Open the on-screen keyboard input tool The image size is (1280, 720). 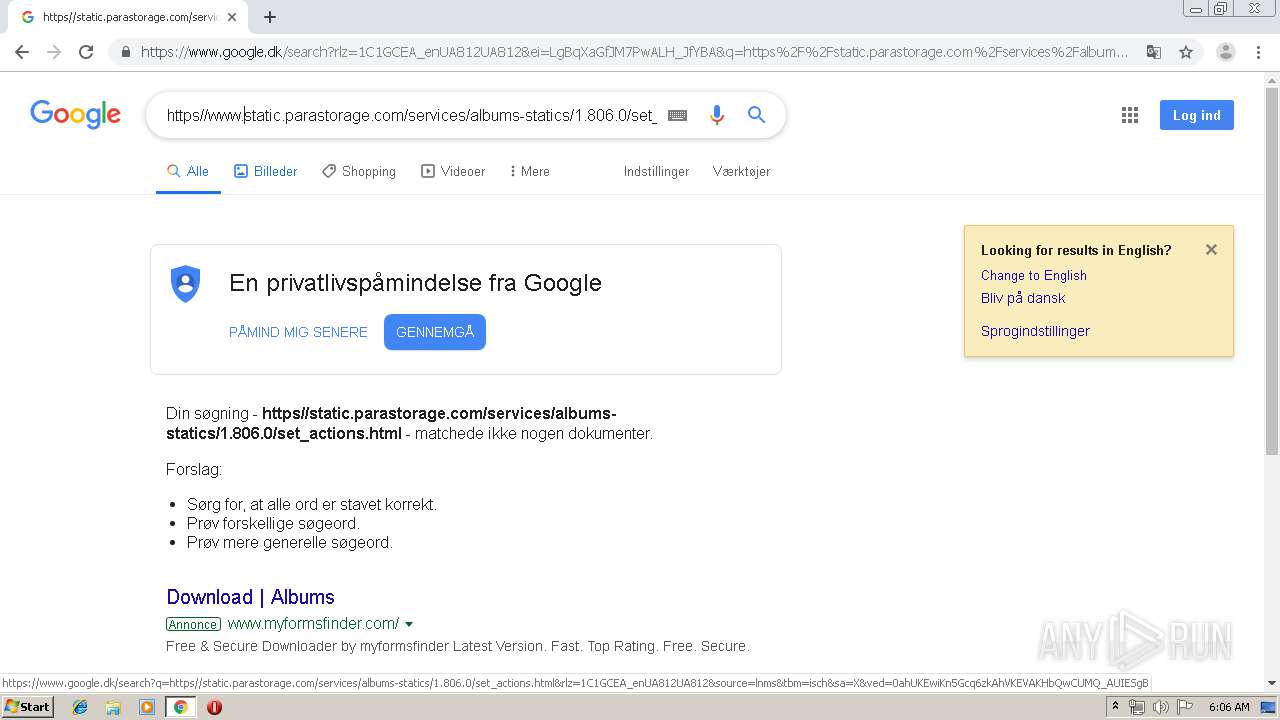pyautogui.click(x=677, y=115)
